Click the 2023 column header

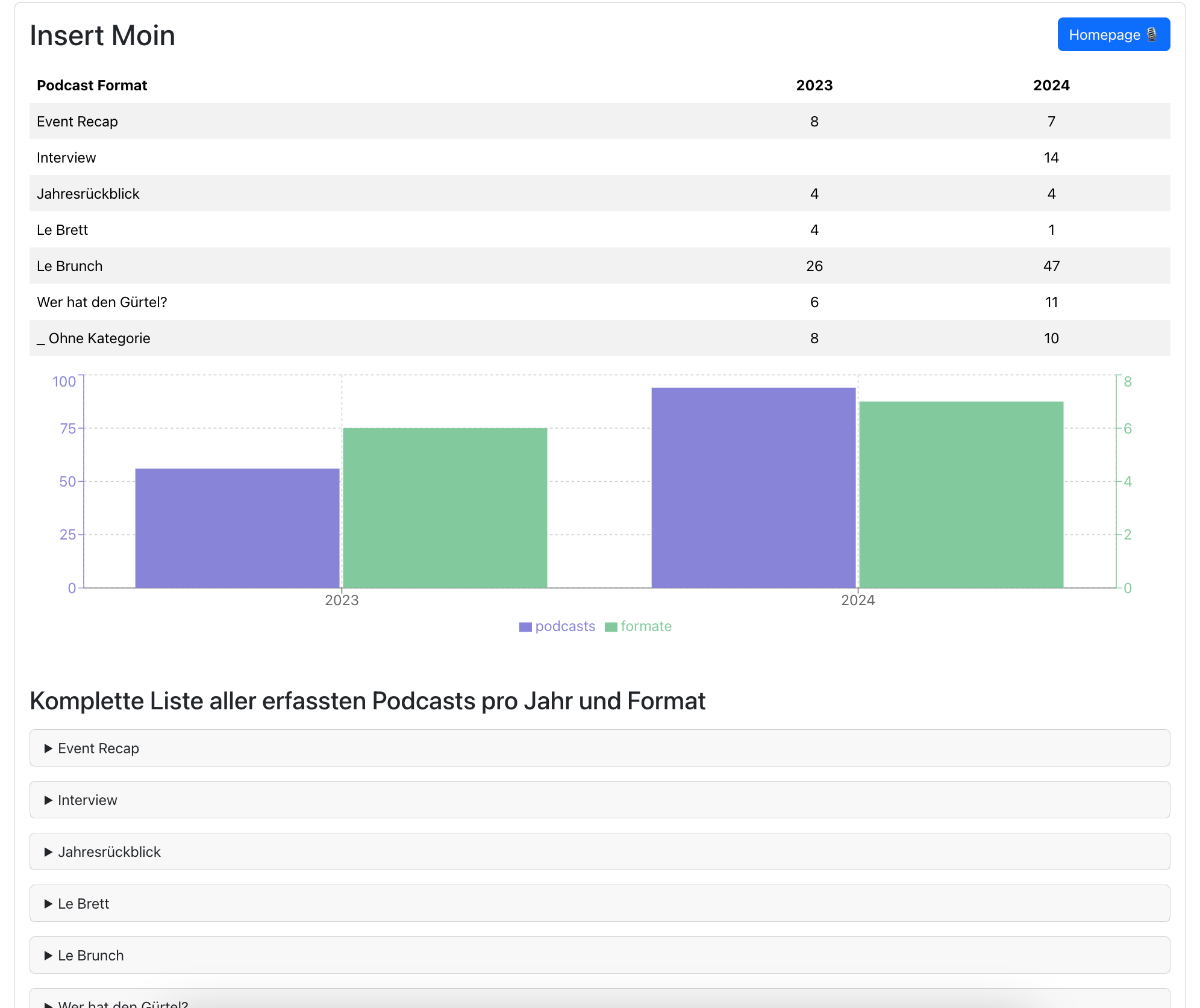(814, 86)
